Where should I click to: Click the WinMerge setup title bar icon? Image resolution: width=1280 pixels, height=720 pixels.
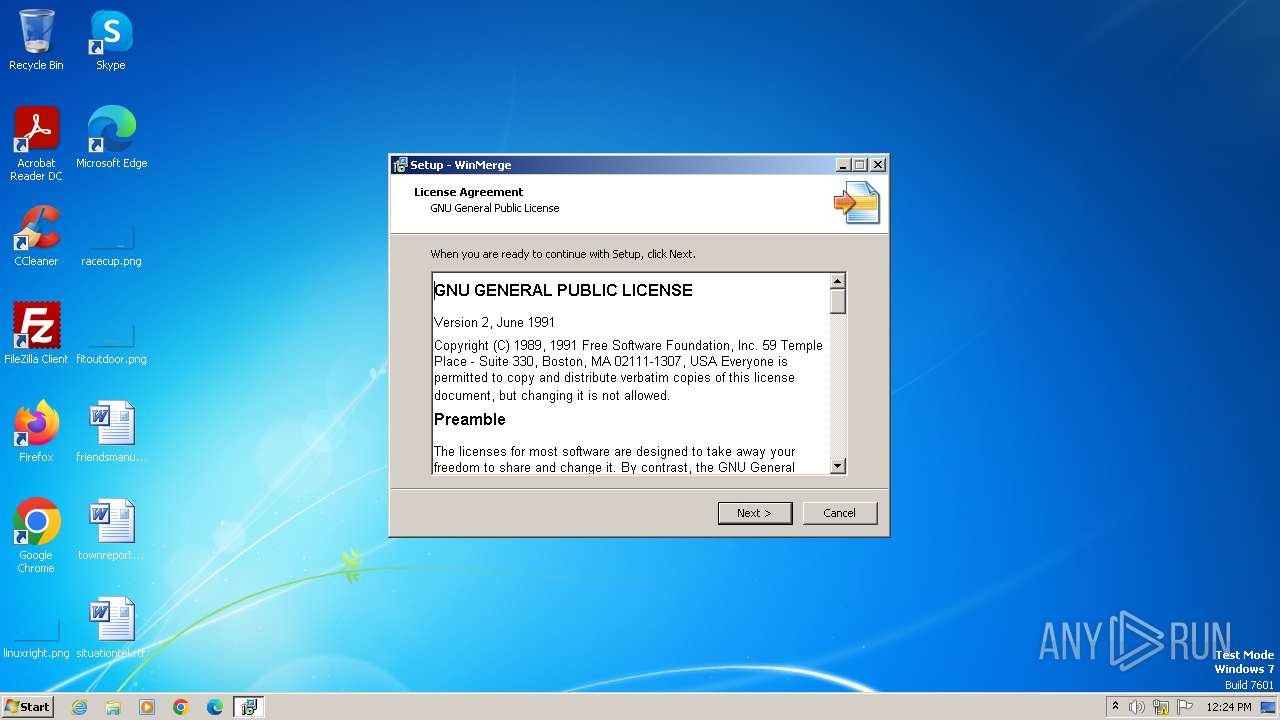tap(400, 165)
